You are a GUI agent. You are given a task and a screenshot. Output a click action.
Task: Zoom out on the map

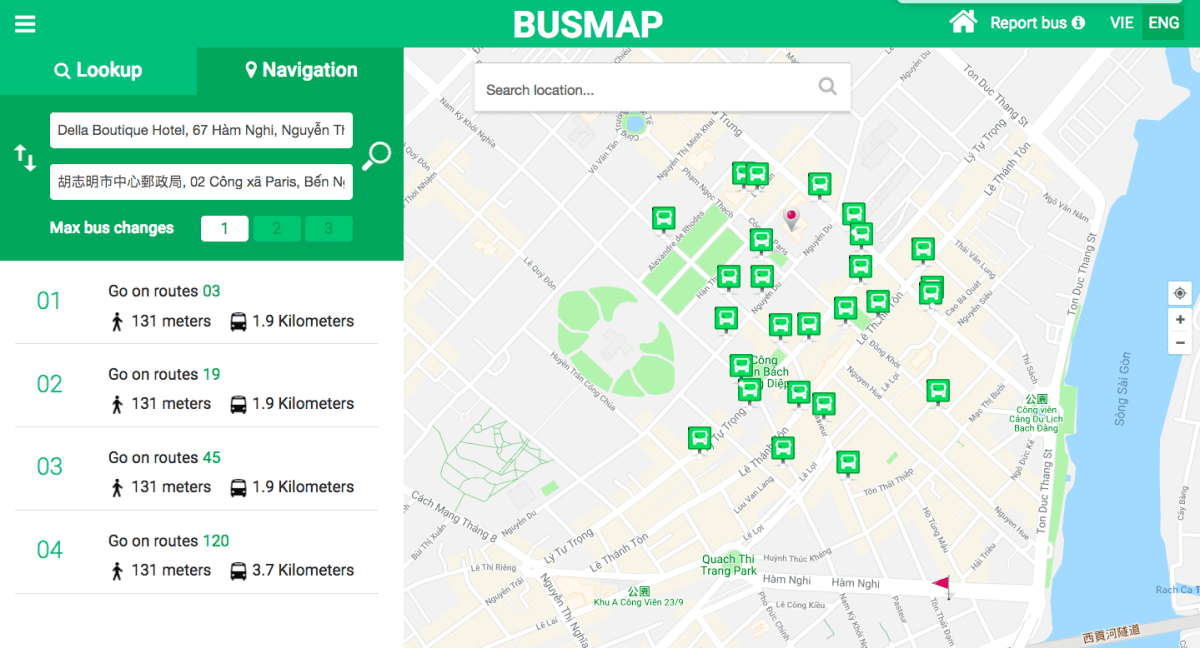point(1180,343)
